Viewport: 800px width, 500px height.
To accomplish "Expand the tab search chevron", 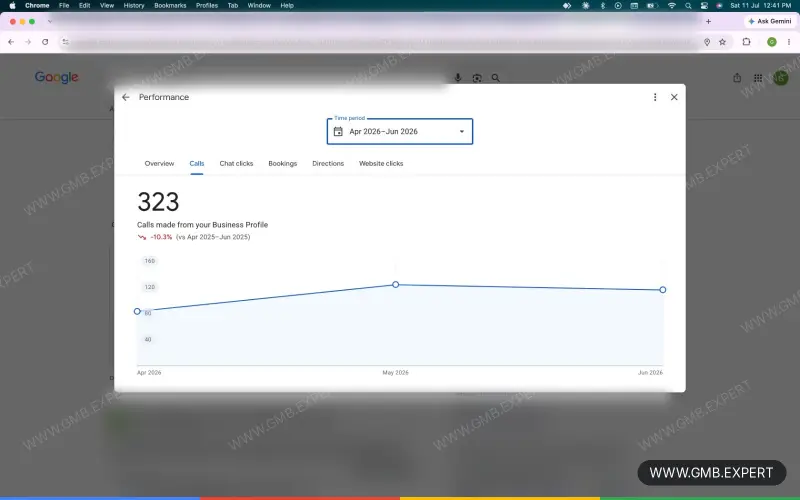I will (x=49, y=21).
